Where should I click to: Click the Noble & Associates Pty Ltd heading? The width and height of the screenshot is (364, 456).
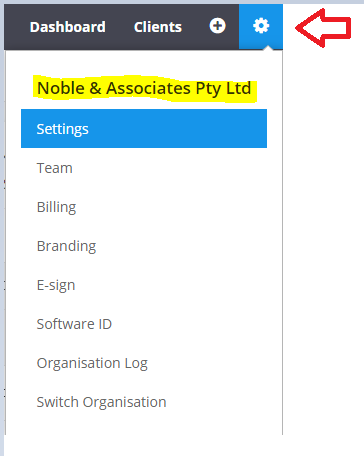click(144, 88)
